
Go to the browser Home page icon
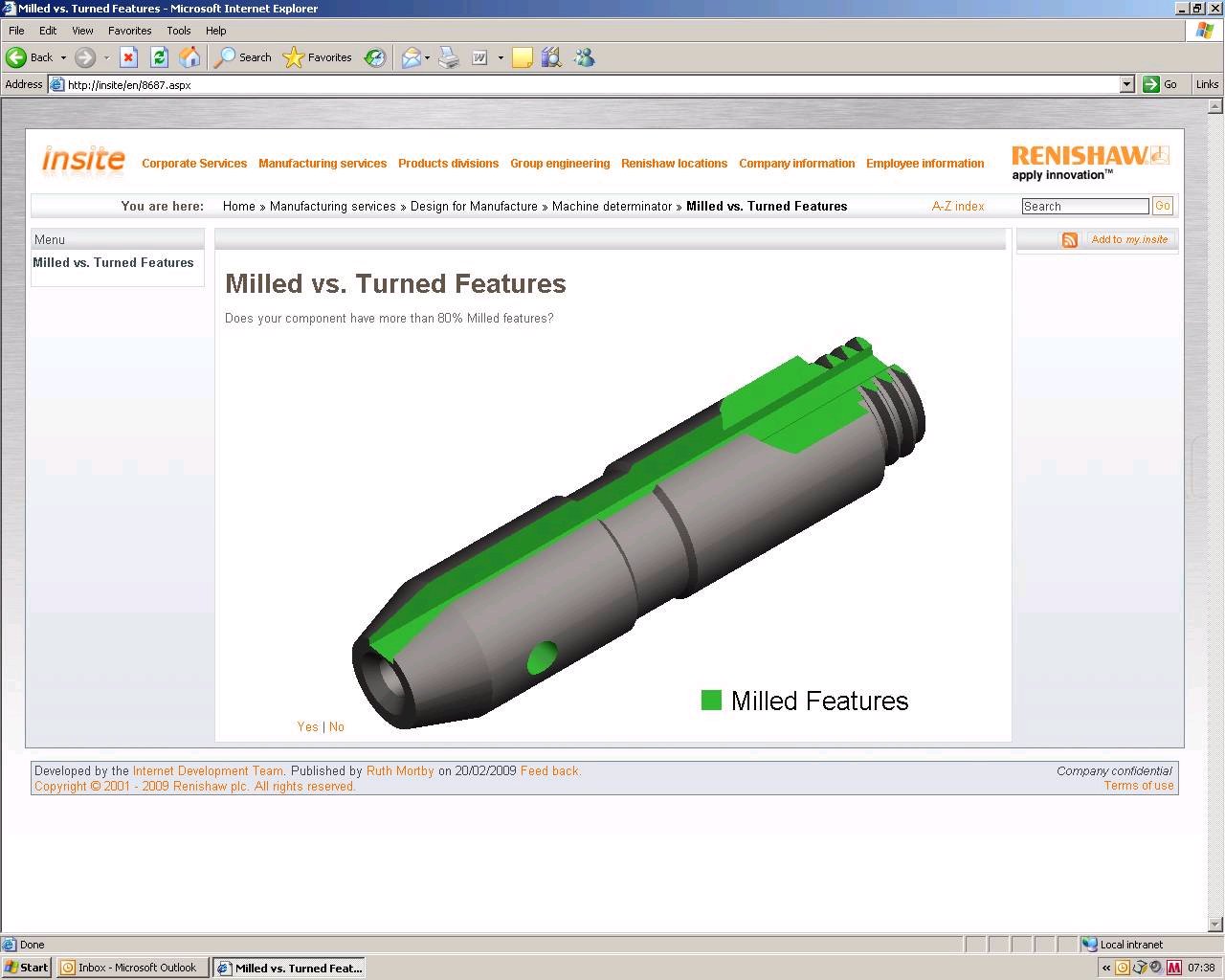(x=189, y=57)
